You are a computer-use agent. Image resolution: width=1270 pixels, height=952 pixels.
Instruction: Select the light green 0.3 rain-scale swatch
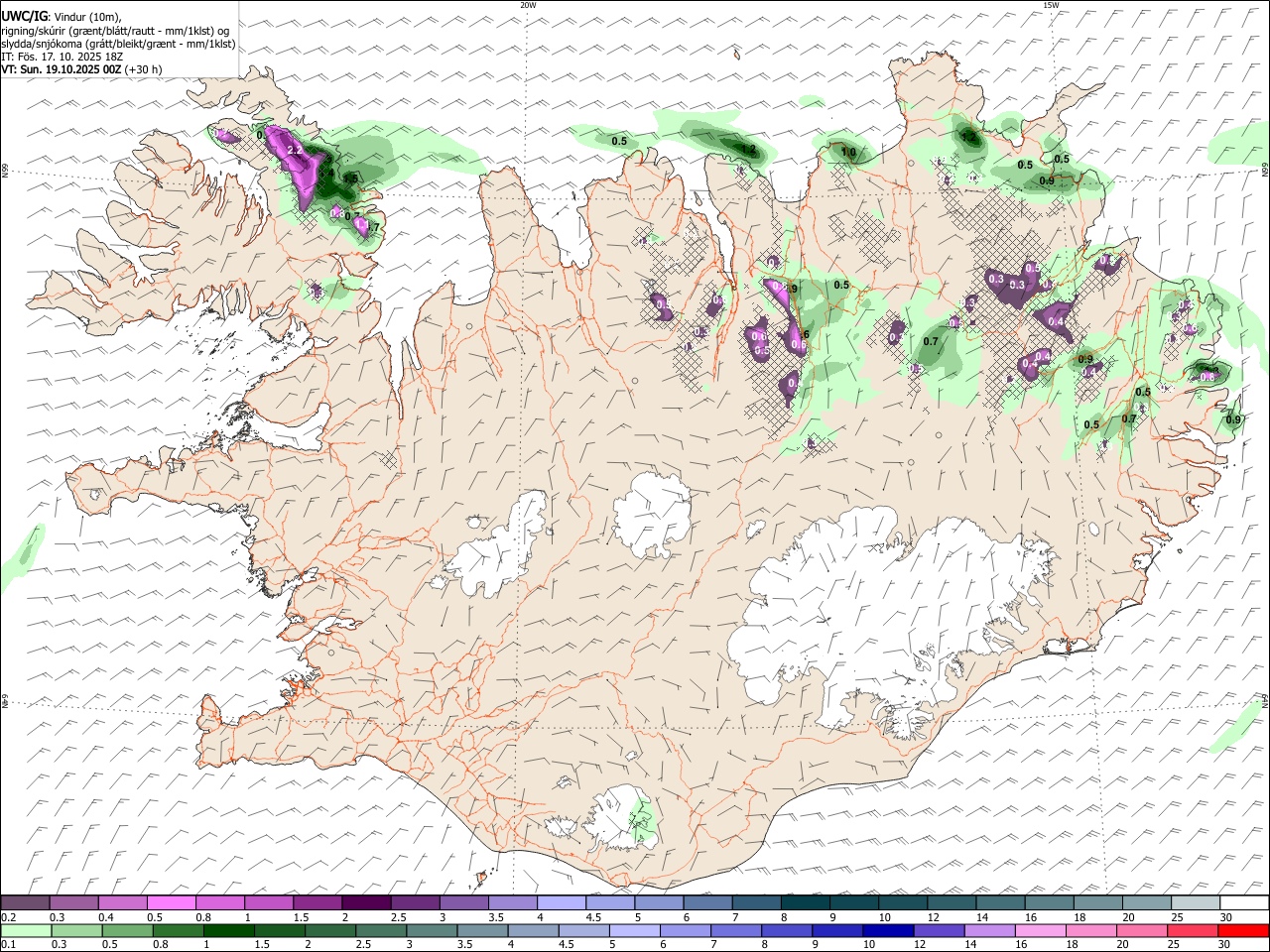tap(76, 930)
